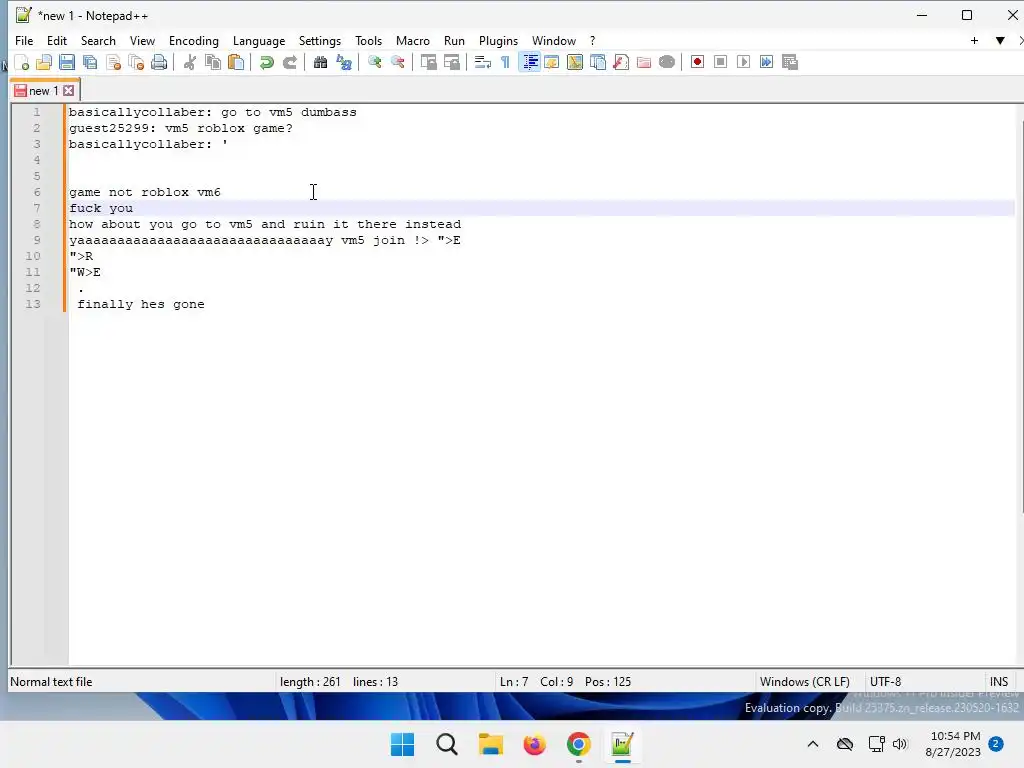Open a file using the folder icon
Viewport: 1024px width, 768px height.
tap(44, 62)
